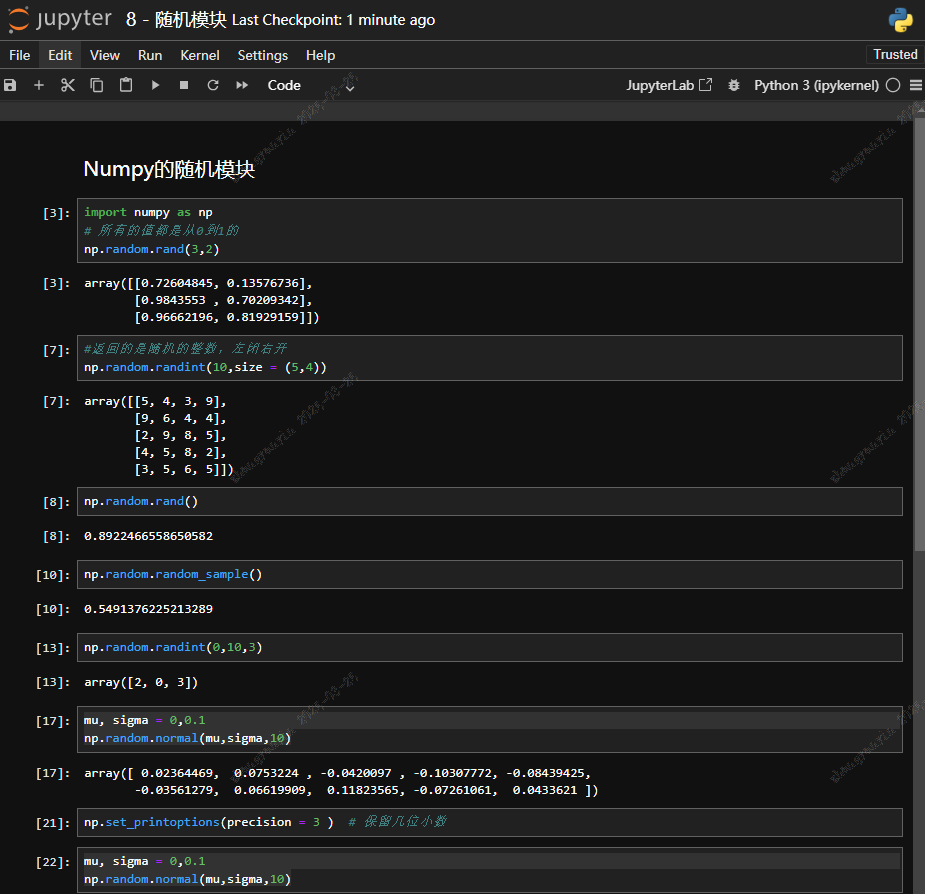Click the kernel status circle indicator
The height and width of the screenshot is (894, 925).
tap(893, 86)
